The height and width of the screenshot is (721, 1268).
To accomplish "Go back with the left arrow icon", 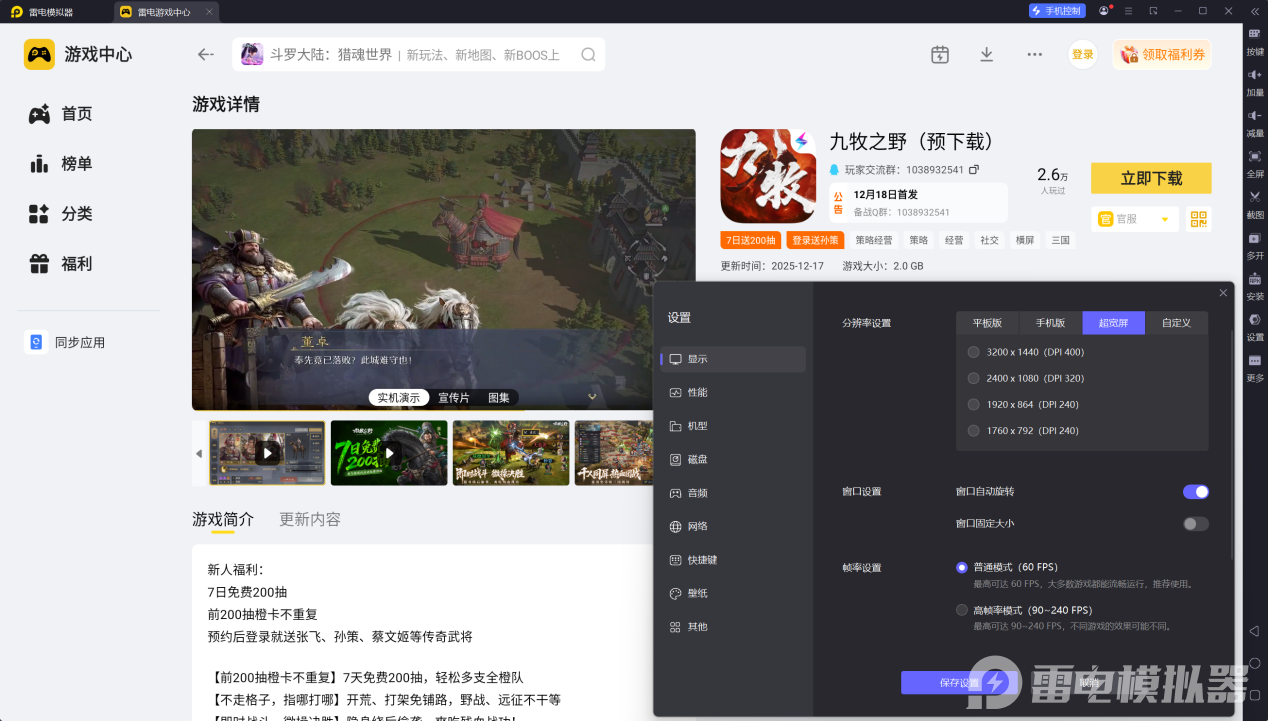I will [206, 54].
